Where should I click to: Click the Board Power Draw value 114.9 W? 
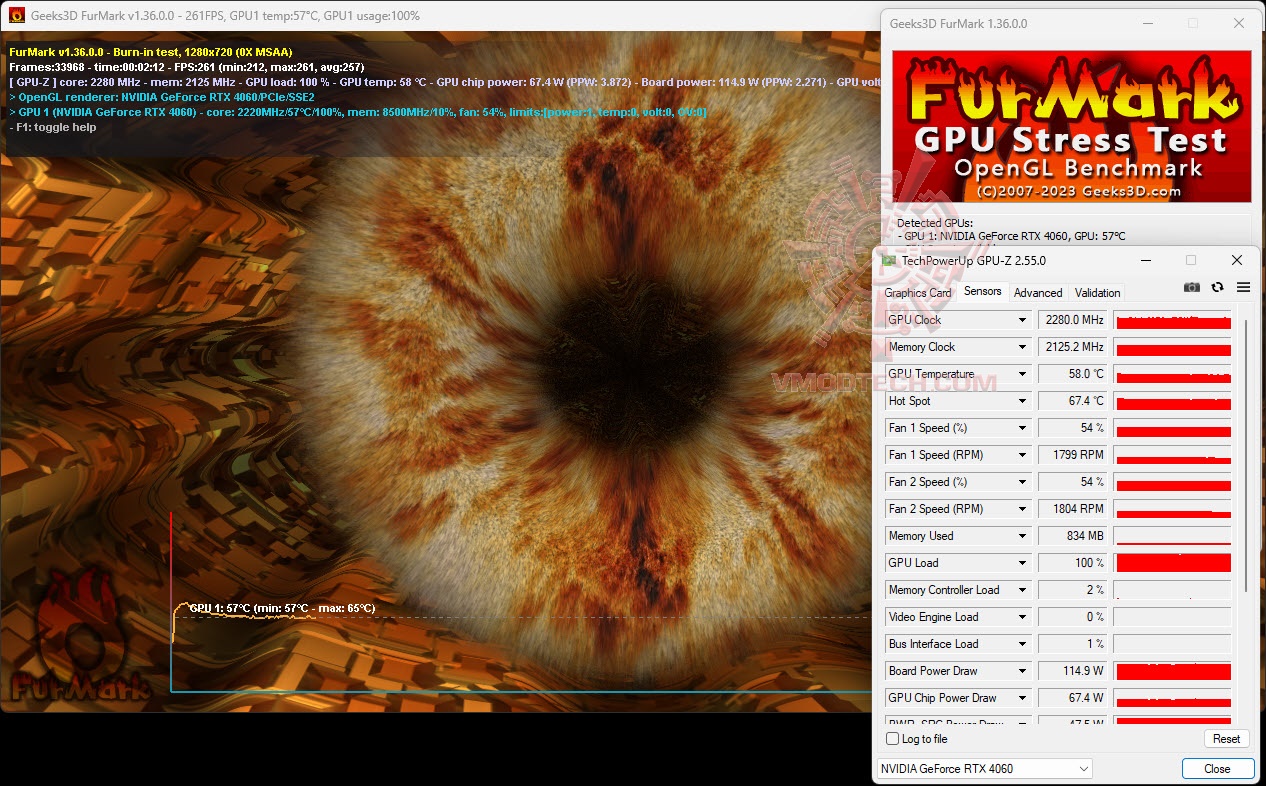(x=1073, y=671)
